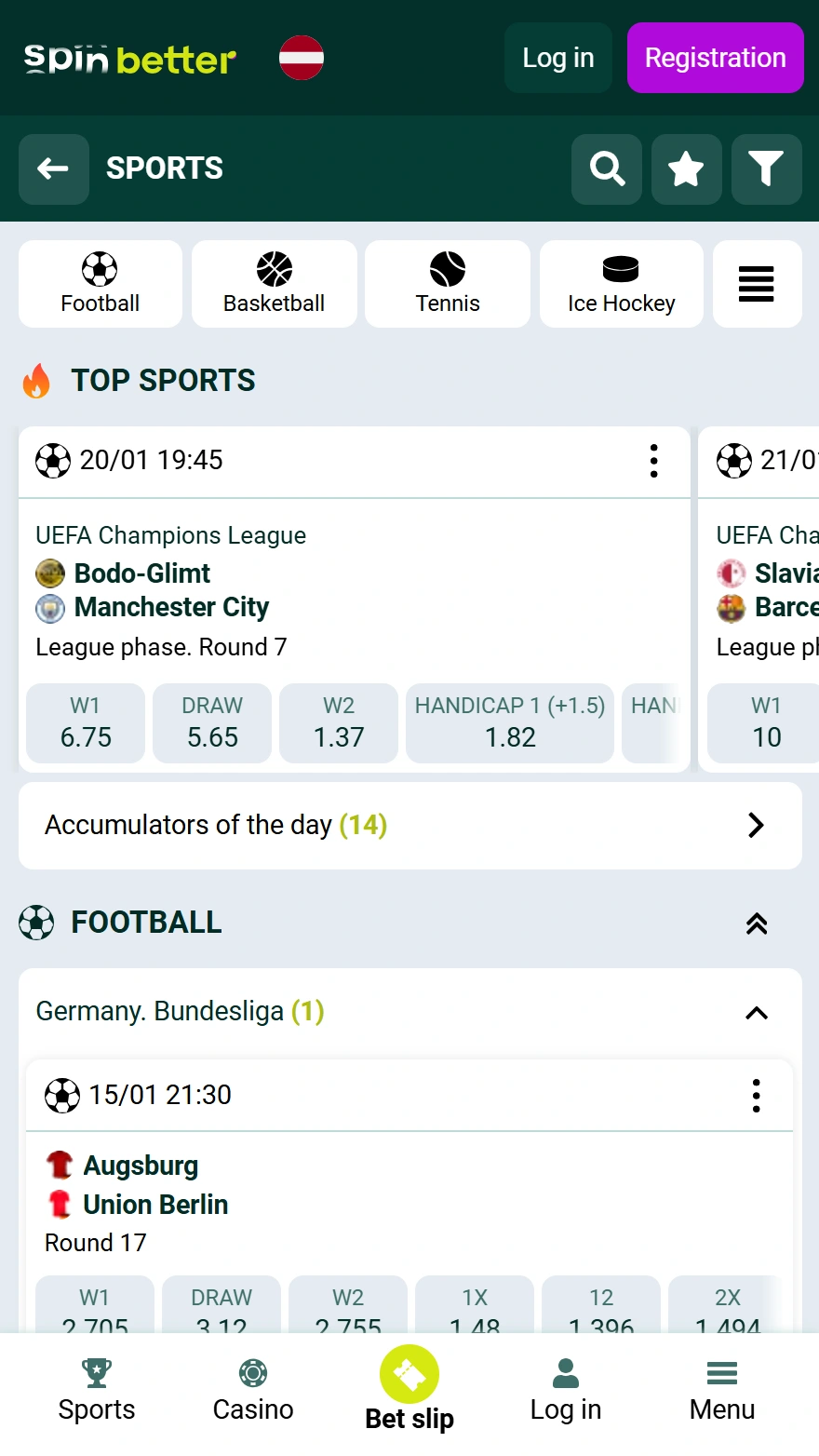Open the Bet slip ticket icon

(409, 1375)
